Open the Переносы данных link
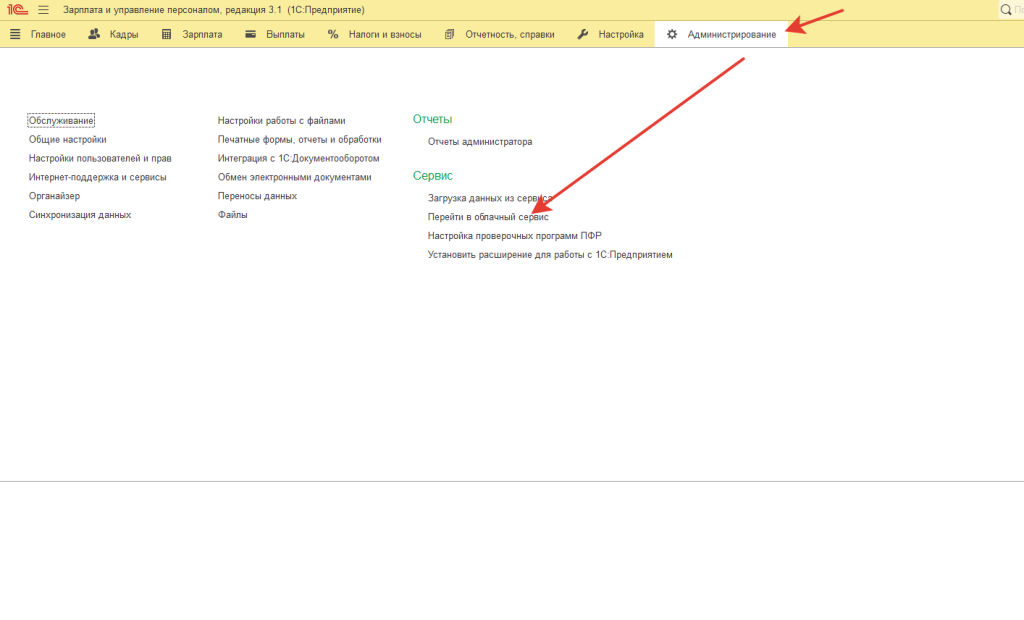The height and width of the screenshot is (620, 1024). click(257, 196)
